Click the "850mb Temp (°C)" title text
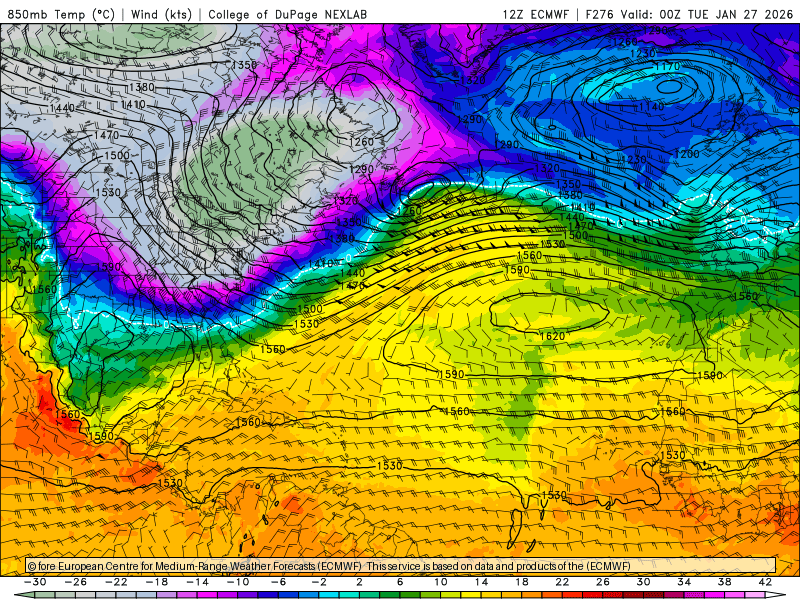The width and height of the screenshot is (800, 600). click(61, 14)
